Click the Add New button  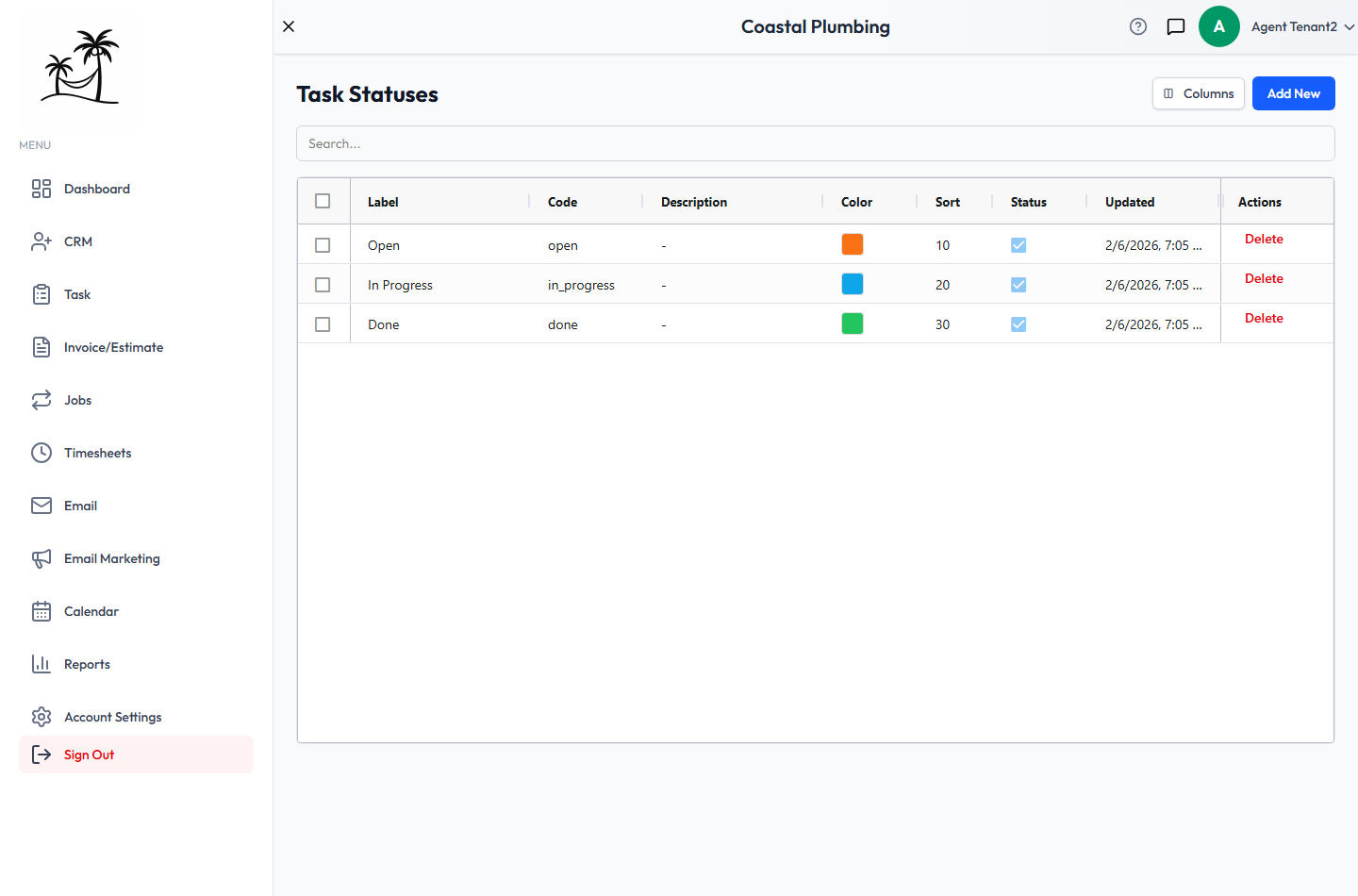pyautogui.click(x=1294, y=93)
